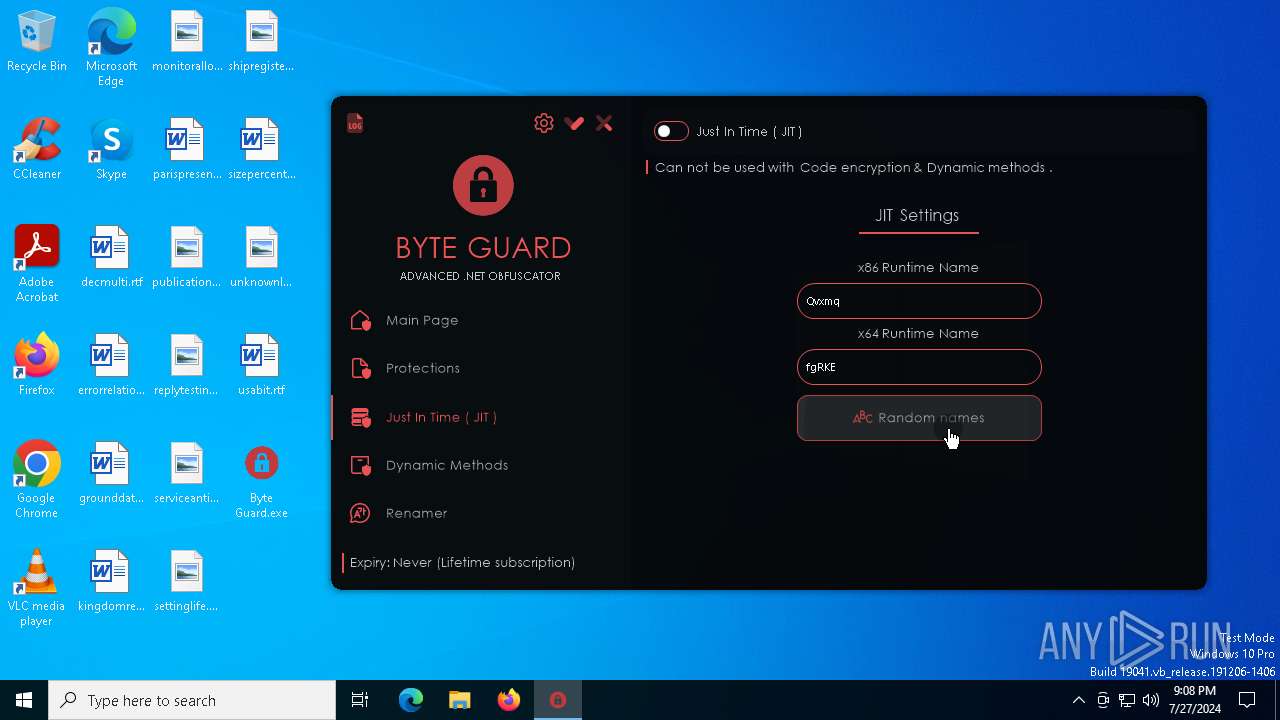Select parispresen... Word document

coord(187,150)
